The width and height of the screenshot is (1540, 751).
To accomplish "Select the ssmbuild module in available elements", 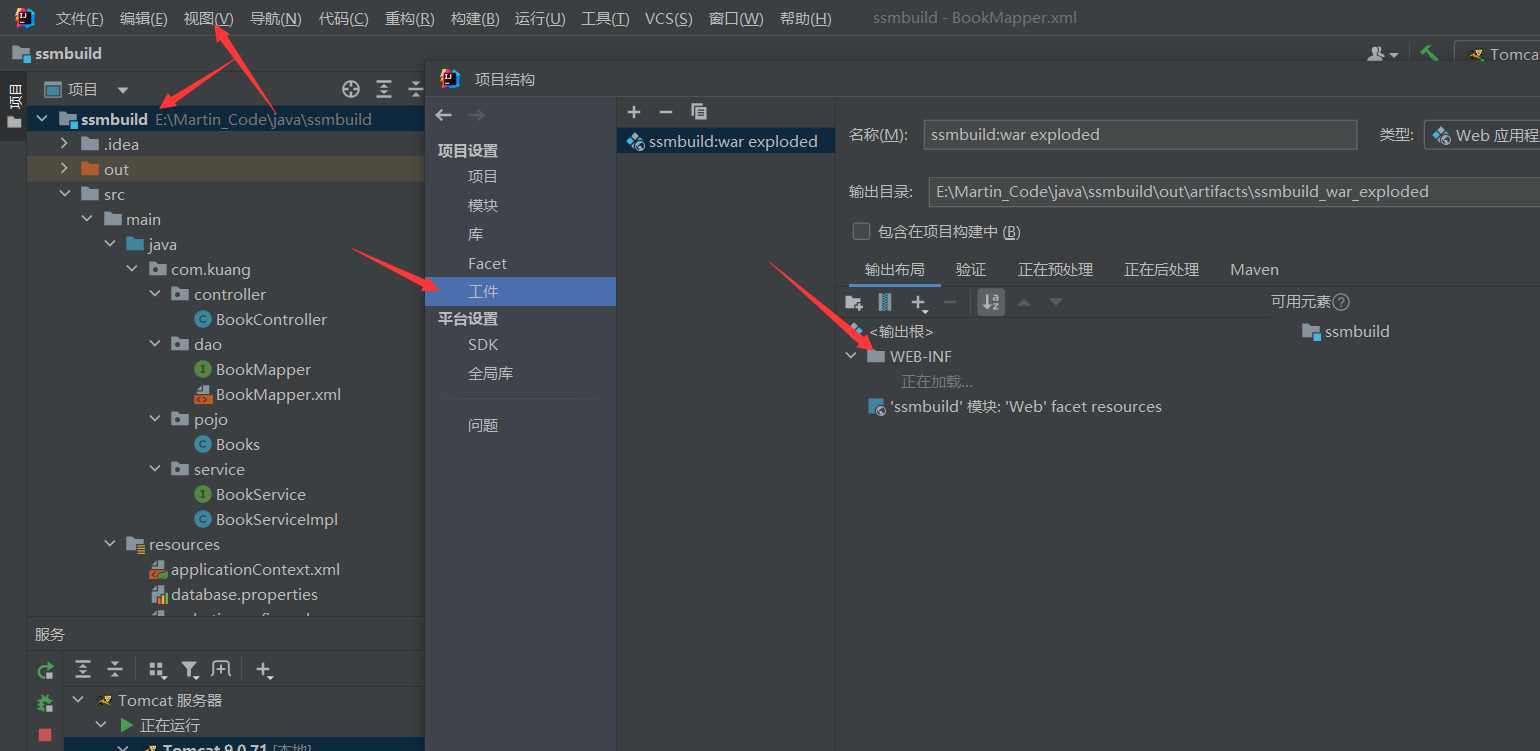I will coord(1346,331).
